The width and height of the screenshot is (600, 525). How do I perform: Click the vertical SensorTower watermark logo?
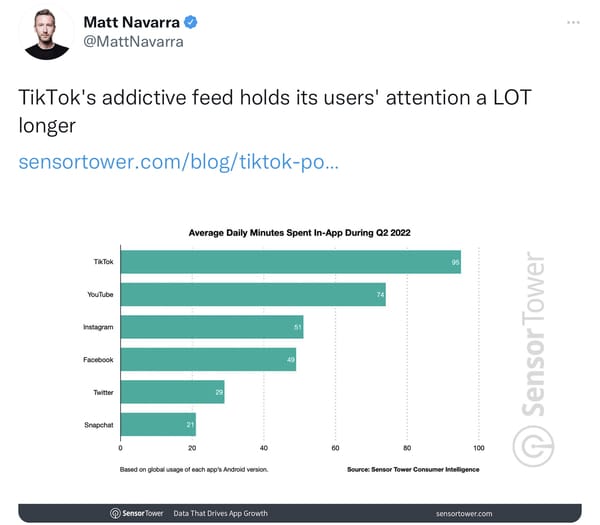coord(534,334)
